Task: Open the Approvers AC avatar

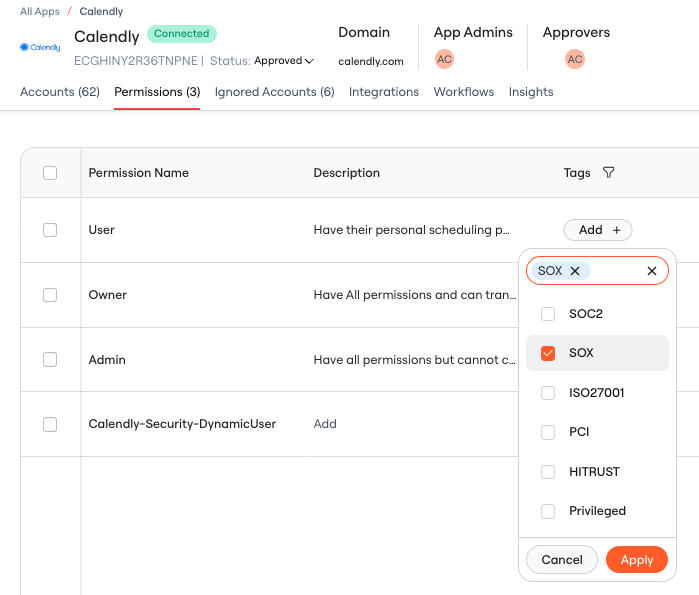Action: 575,59
